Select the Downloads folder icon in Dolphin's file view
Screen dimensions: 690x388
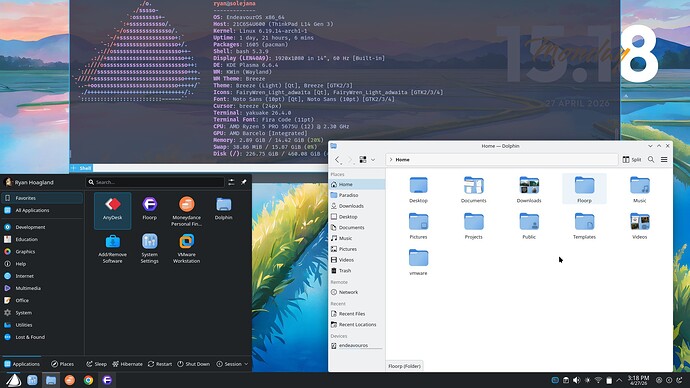(529, 185)
